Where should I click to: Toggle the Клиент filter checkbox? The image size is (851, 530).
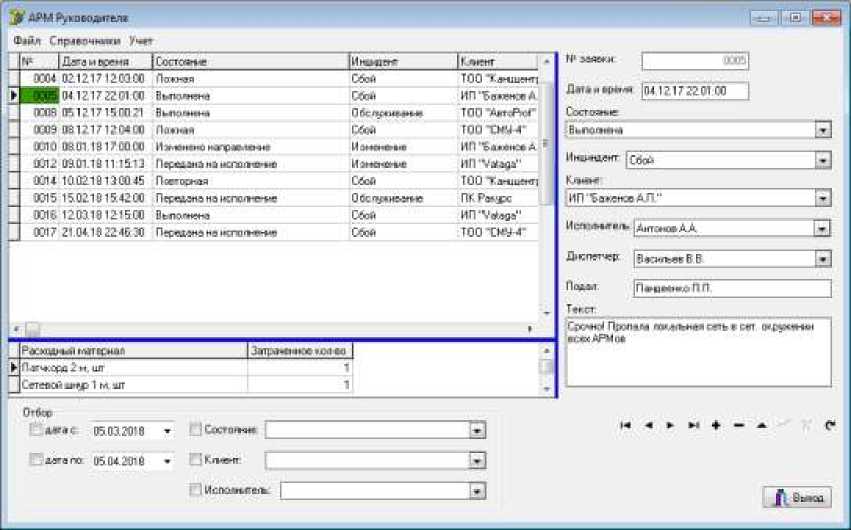click(x=195, y=459)
